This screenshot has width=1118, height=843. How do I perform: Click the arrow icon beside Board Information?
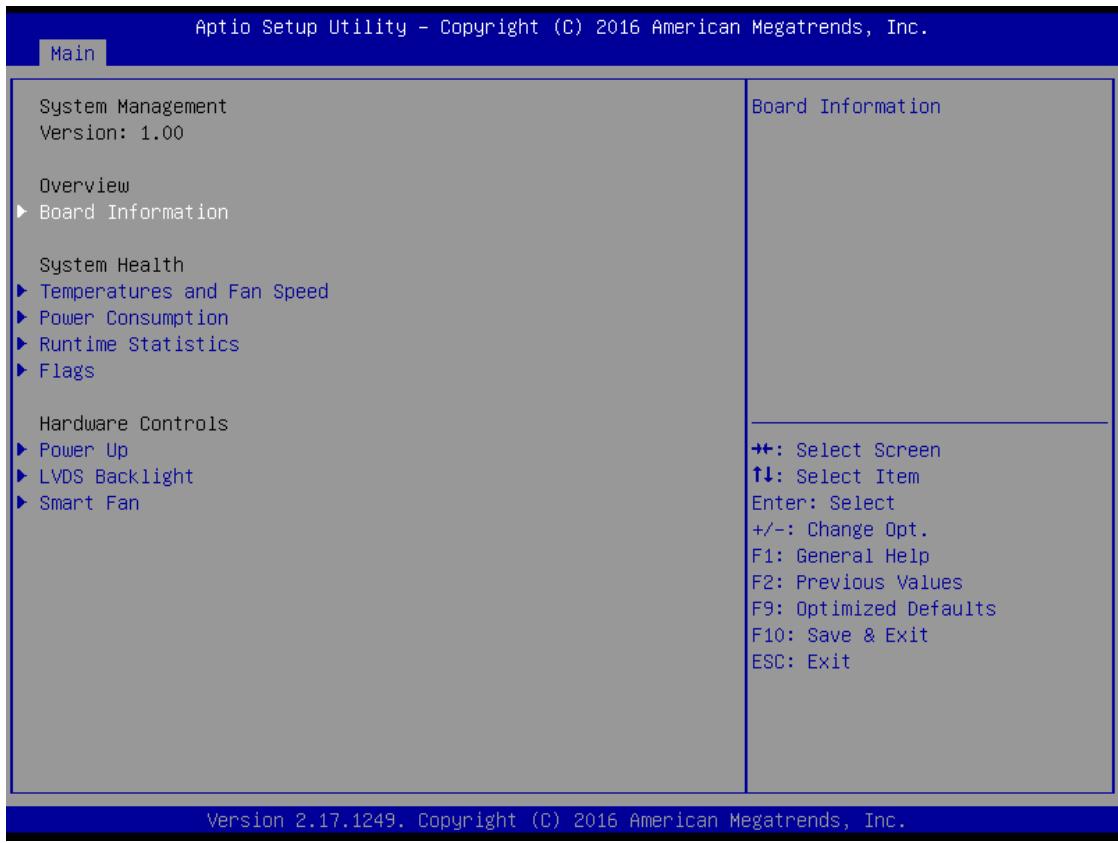22,212
